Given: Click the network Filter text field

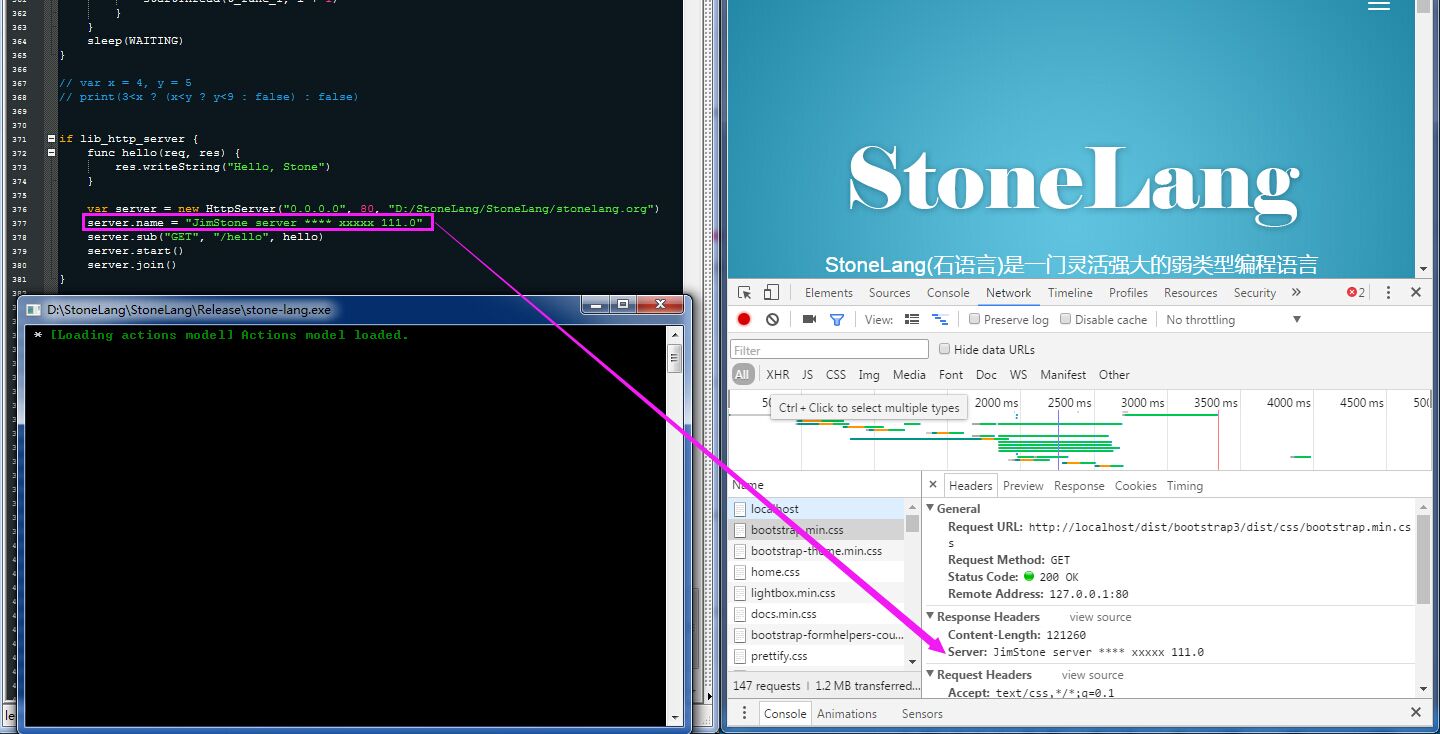Looking at the screenshot, I should [x=829, y=350].
